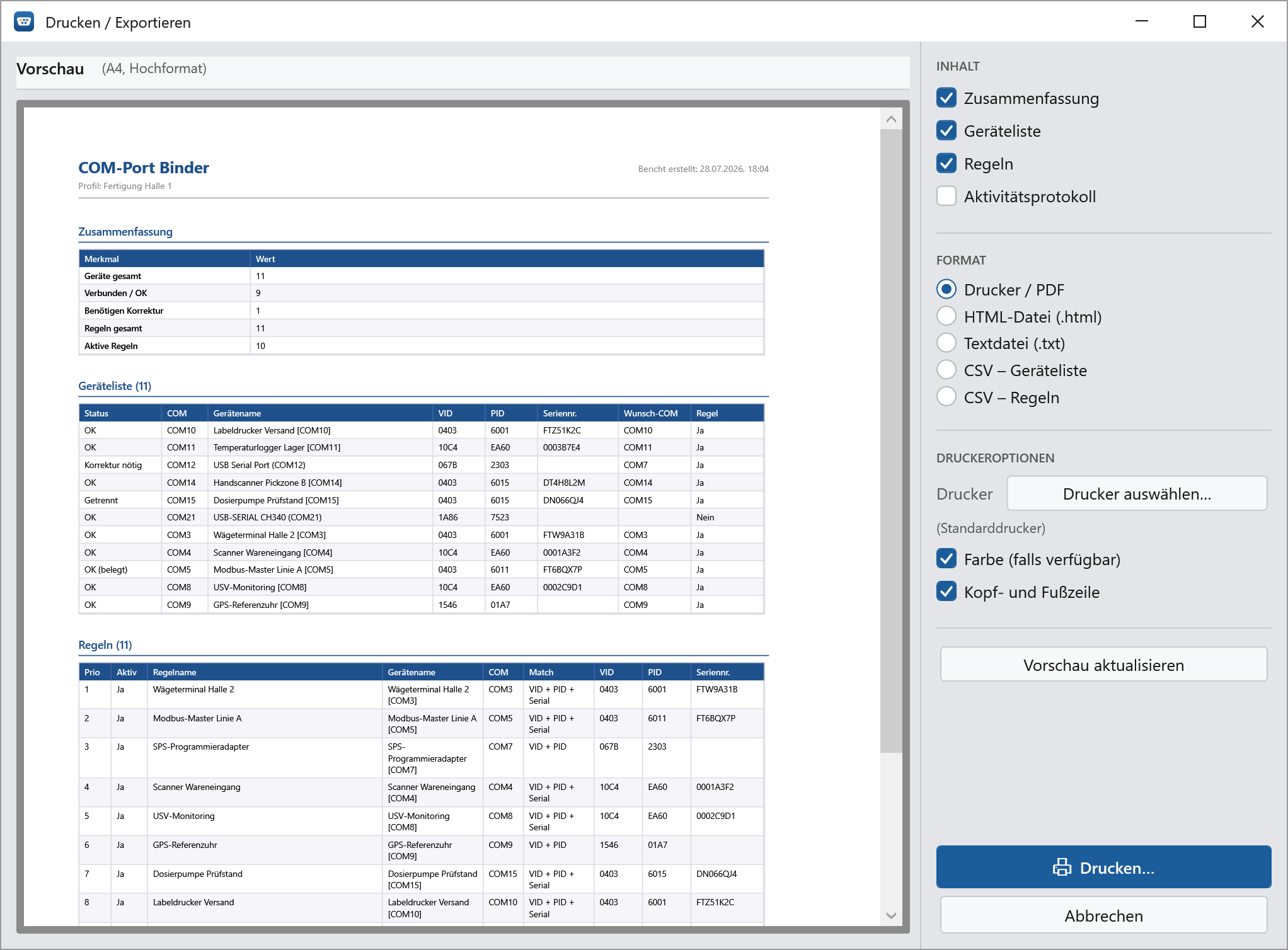This screenshot has width=1288, height=950.
Task: Click 'Labeldrucker Versand [COM10]' in device list
Action: (x=272, y=430)
